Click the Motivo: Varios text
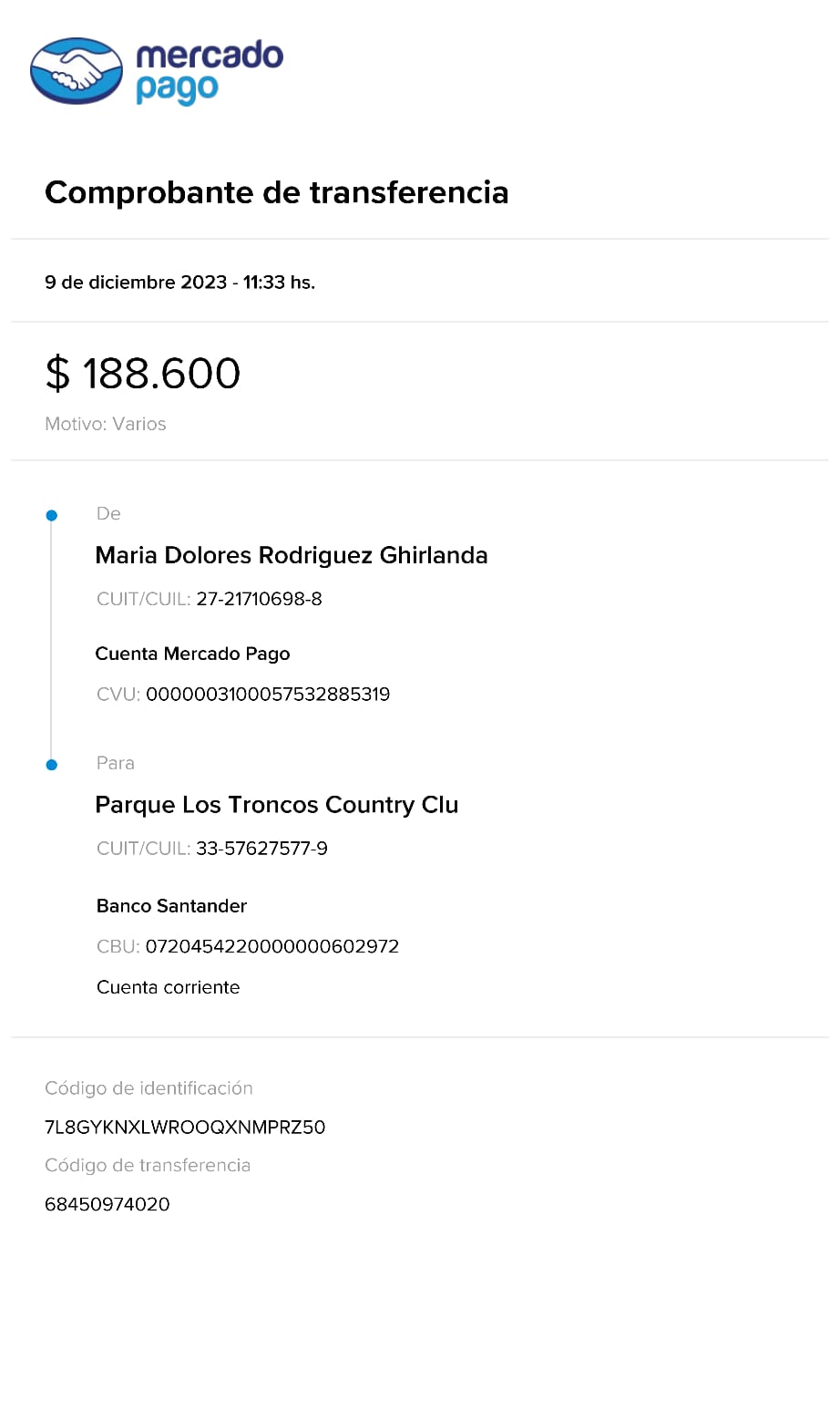This screenshot has width=840, height=1401. [x=106, y=424]
